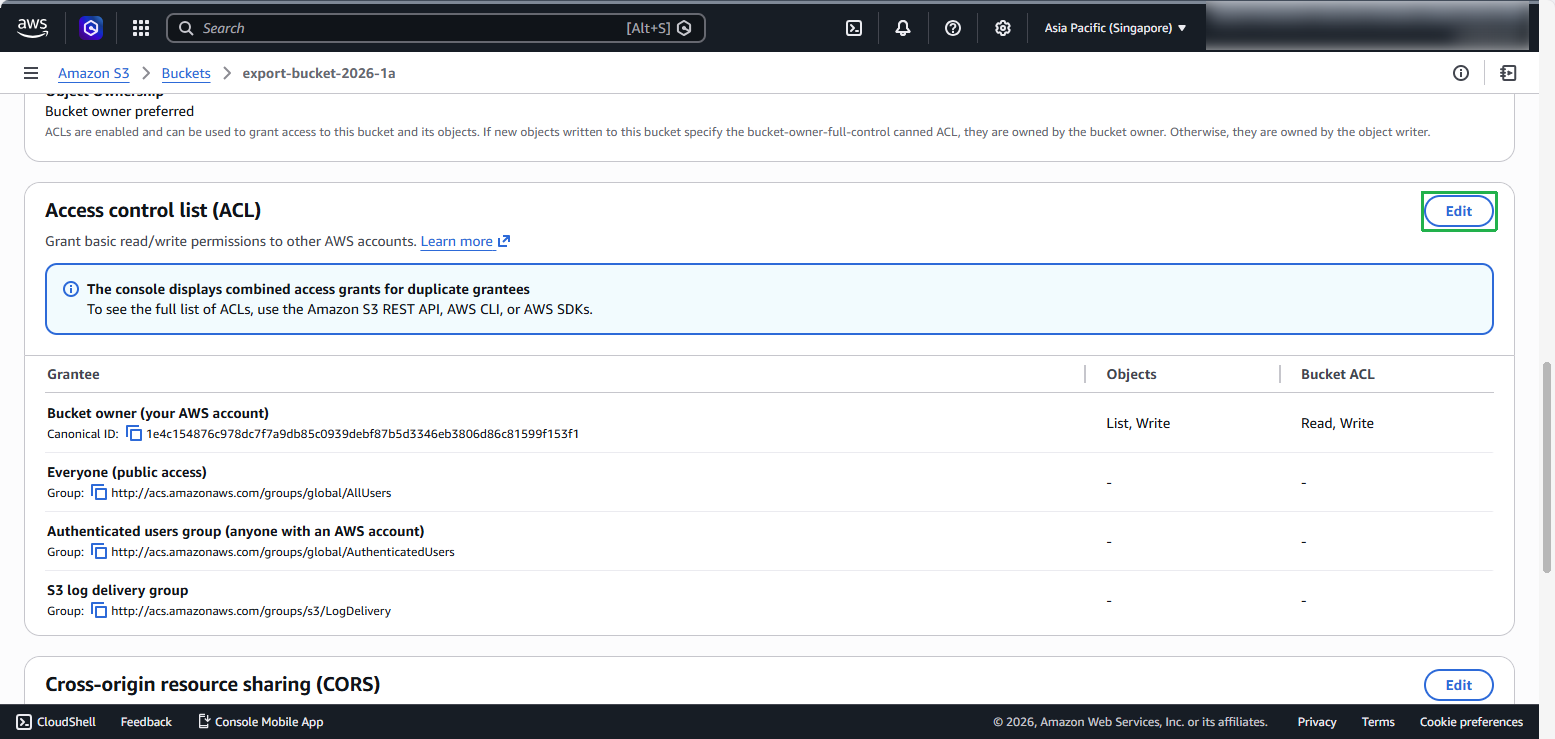Click the Console Mobile App footer icon
The image size is (1555, 739).
[204, 722]
